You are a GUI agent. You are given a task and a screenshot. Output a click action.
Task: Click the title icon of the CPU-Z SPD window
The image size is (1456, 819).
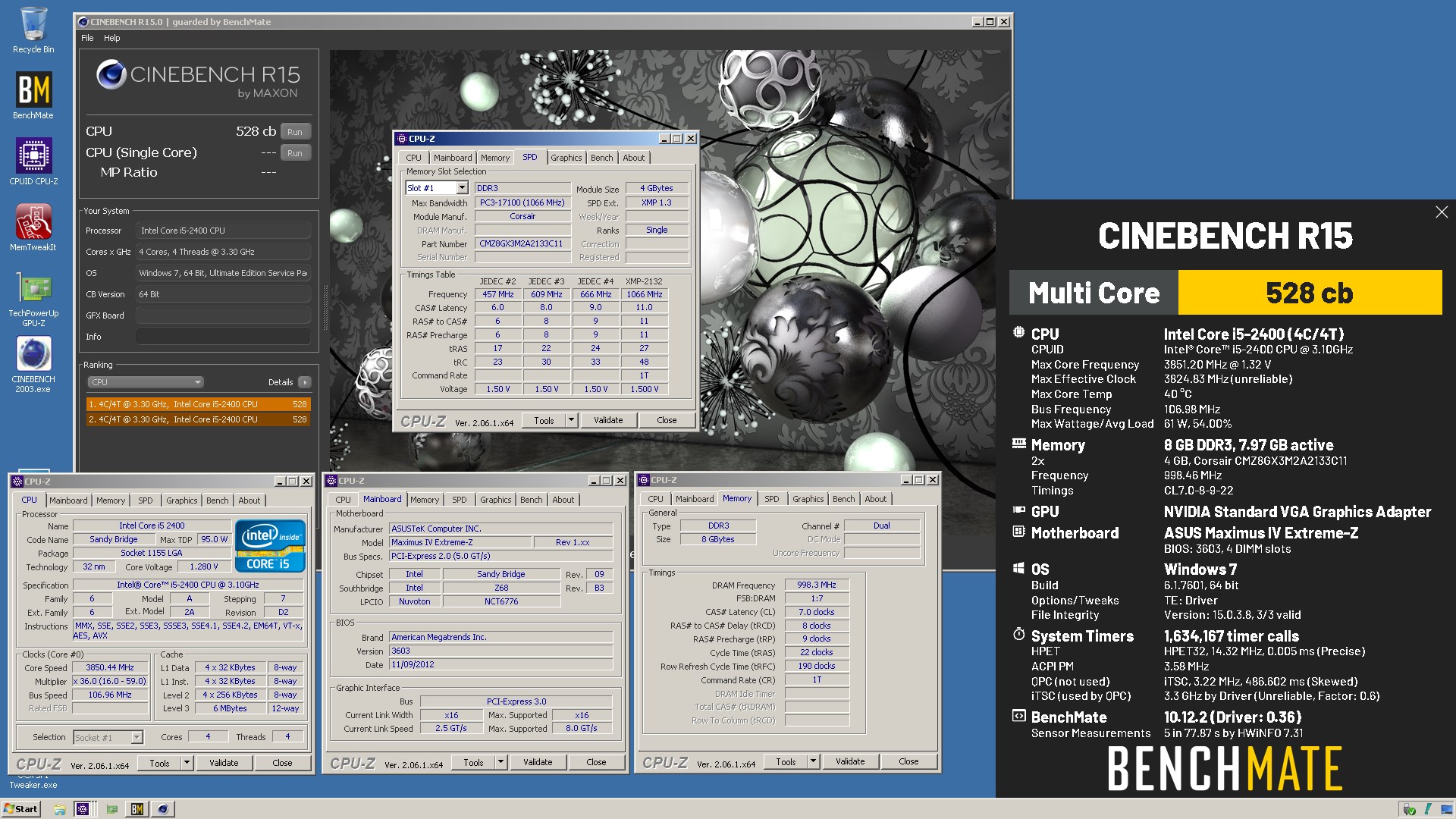tap(402, 139)
